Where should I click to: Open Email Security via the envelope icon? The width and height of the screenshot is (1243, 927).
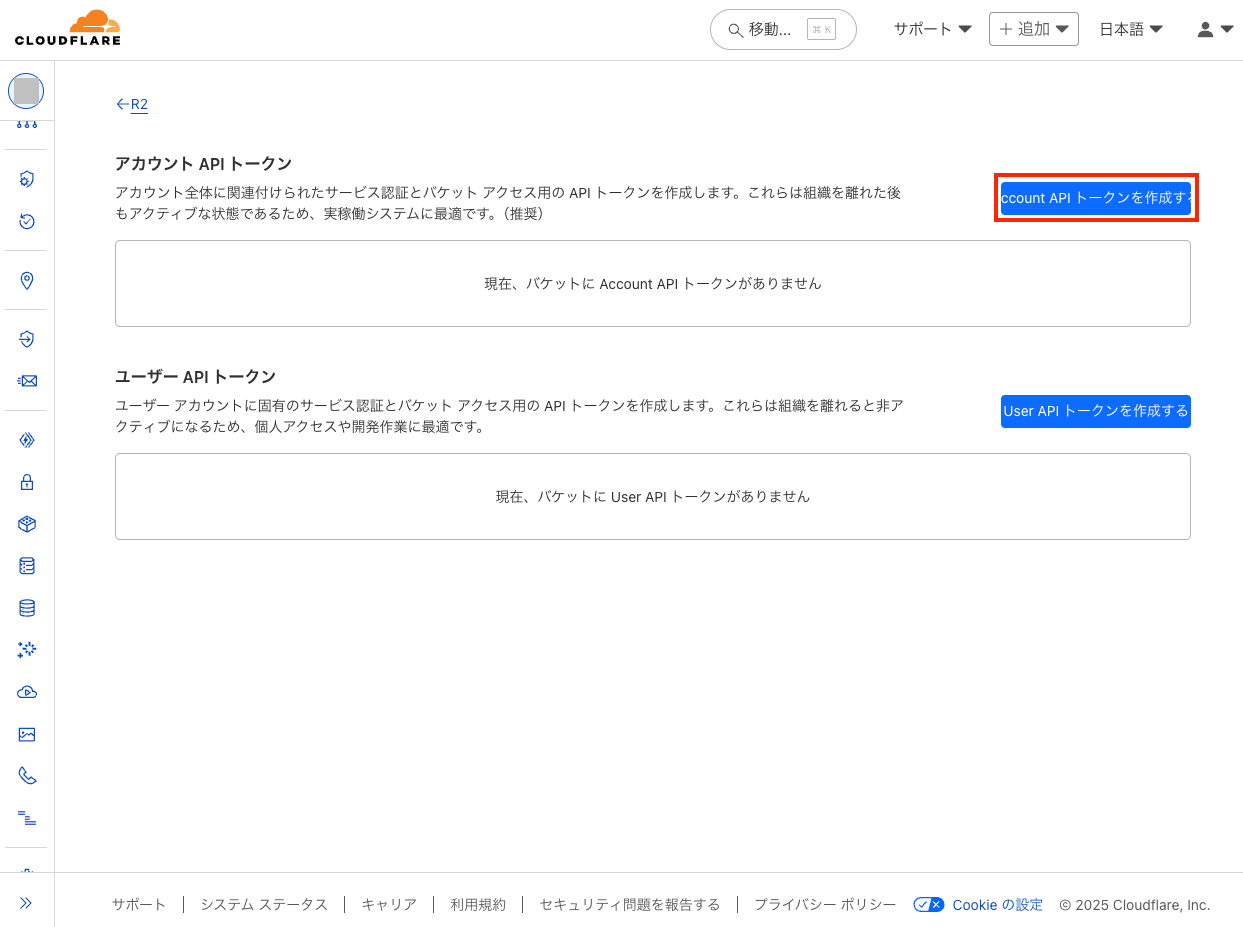[26, 381]
